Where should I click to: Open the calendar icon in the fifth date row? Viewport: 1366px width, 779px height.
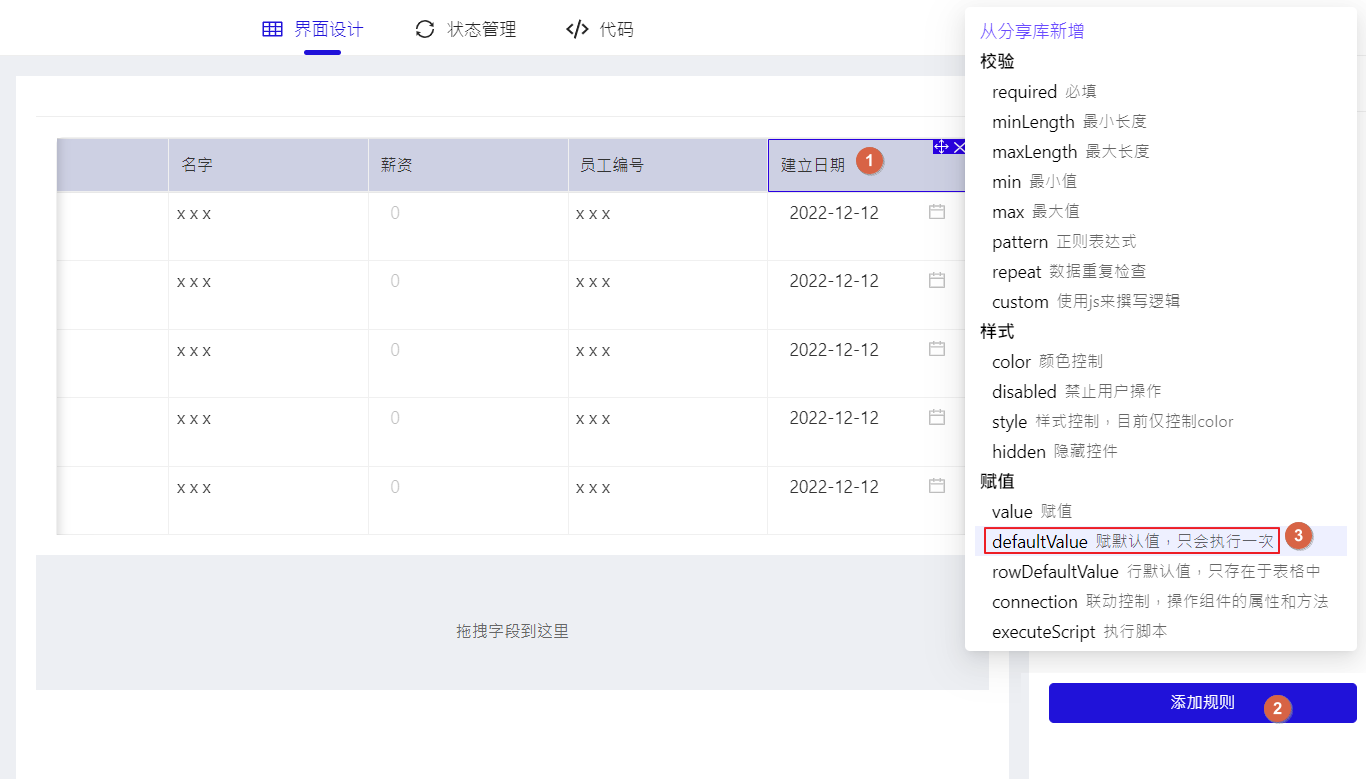937,486
